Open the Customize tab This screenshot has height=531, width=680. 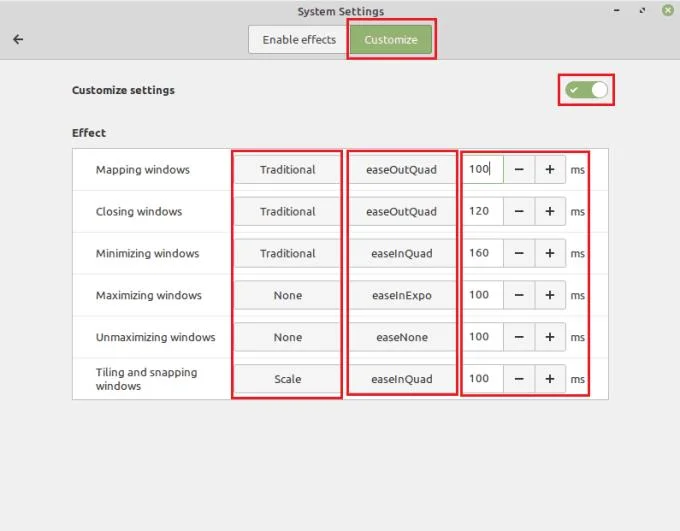click(391, 39)
